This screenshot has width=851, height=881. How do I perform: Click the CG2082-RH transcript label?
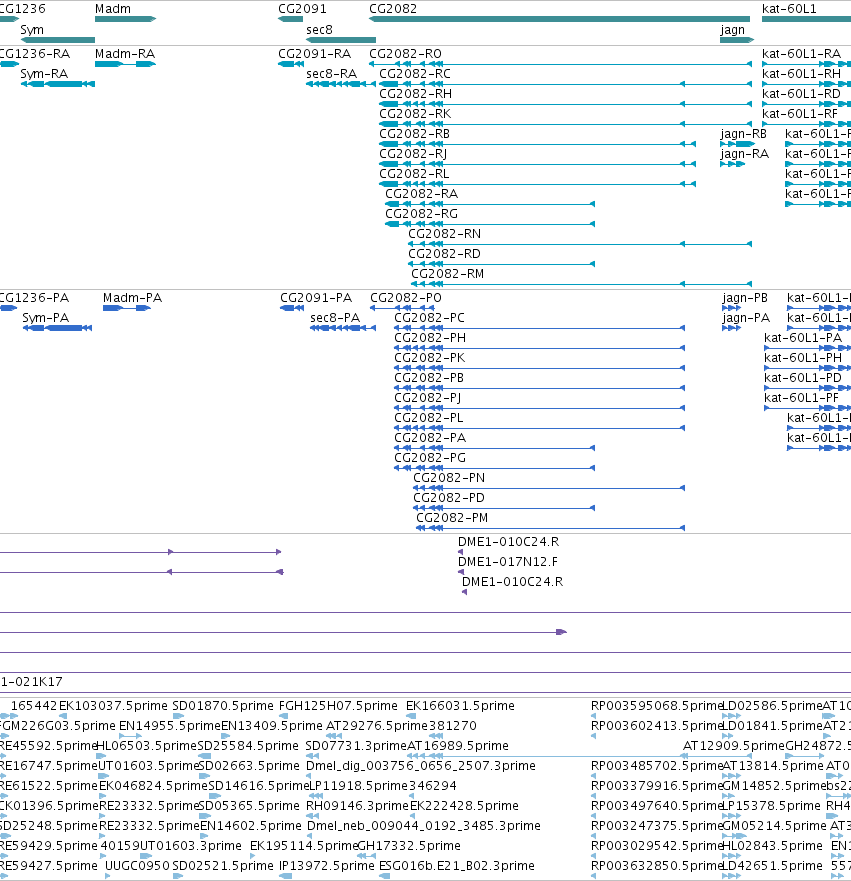coord(416,94)
